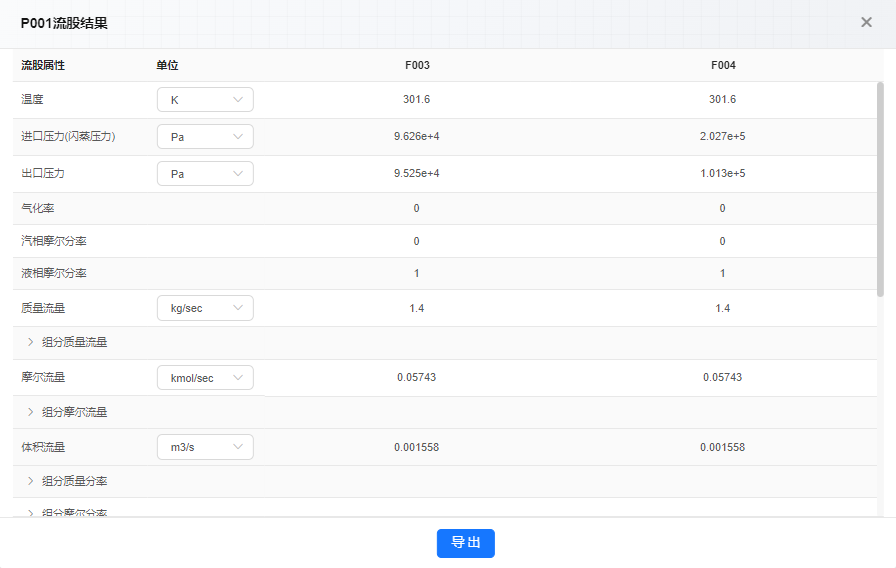This screenshot has height=568, width=896.
Task: Select the 气化率 row label
Action: pos(38,209)
